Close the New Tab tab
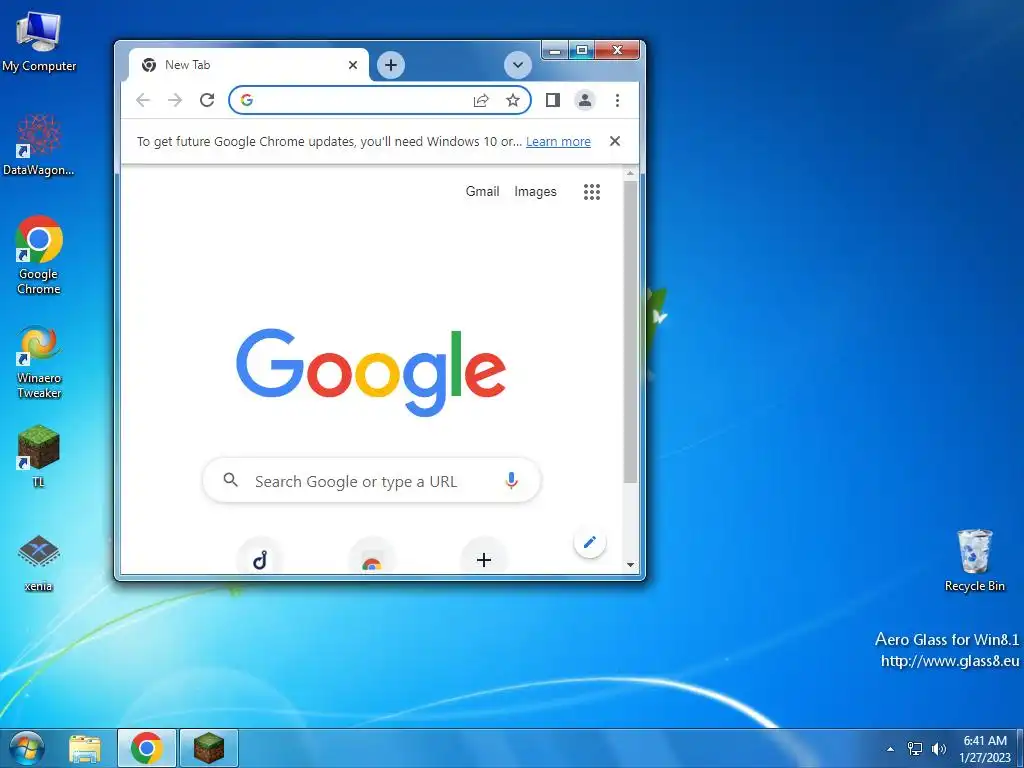 point(353,65)
